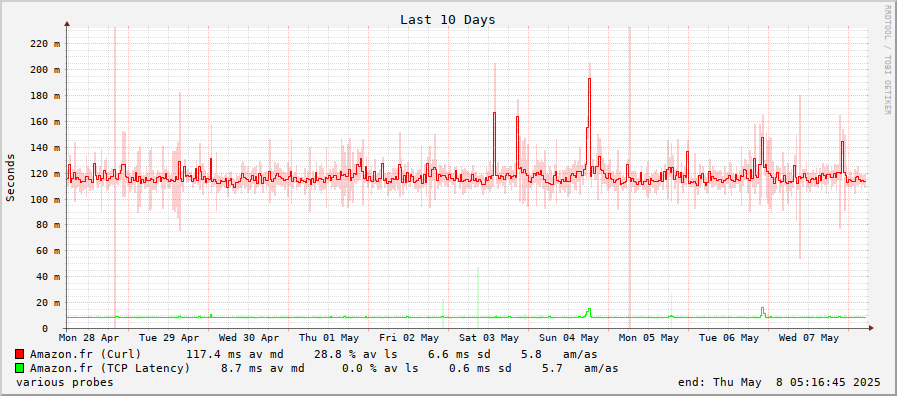Click the 'Sun 04 May' x-axis label
This screenshot has width=897, height=396.
point(569,338)
